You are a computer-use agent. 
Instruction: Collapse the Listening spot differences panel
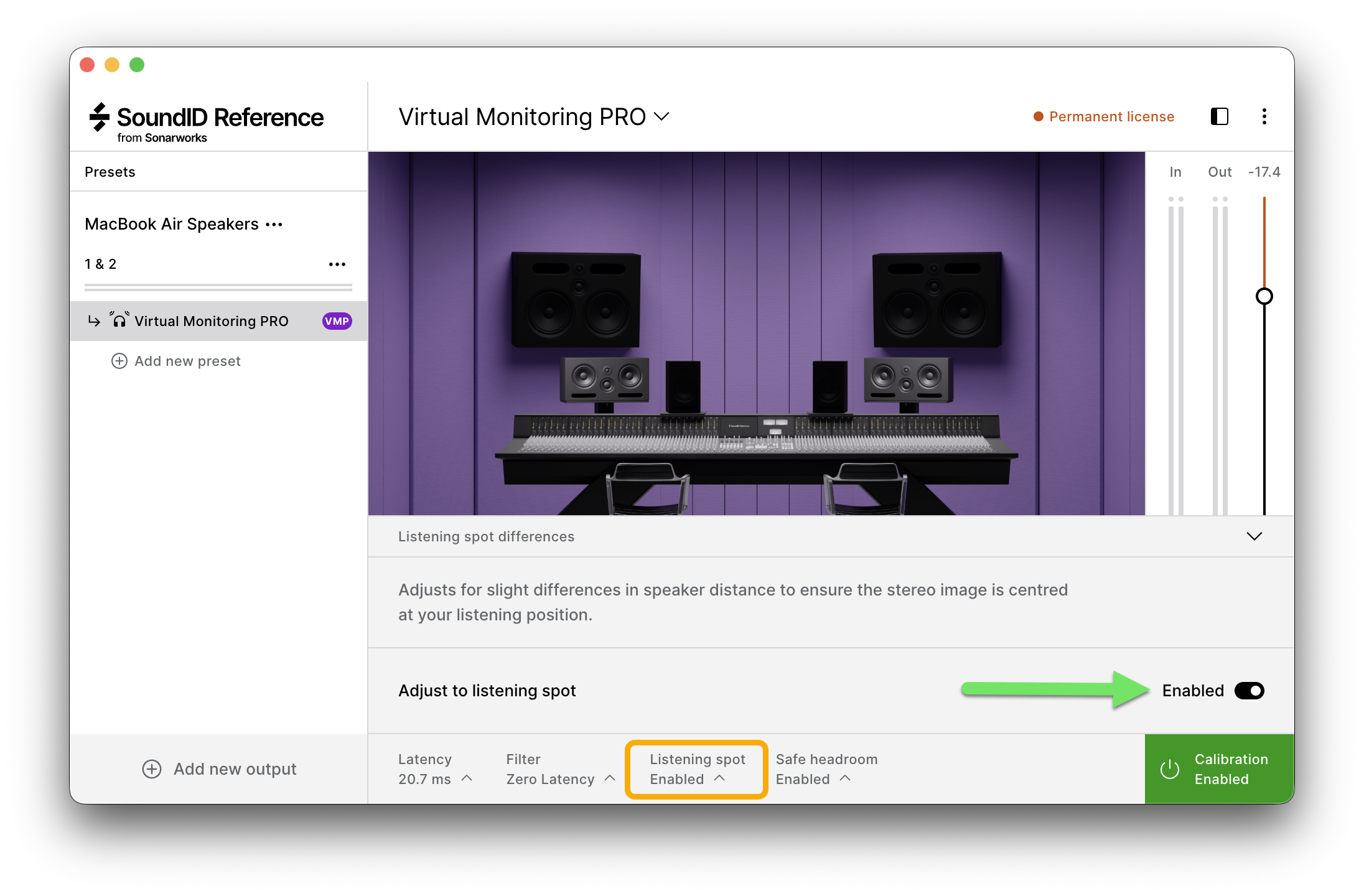(x=1254, y=536)
